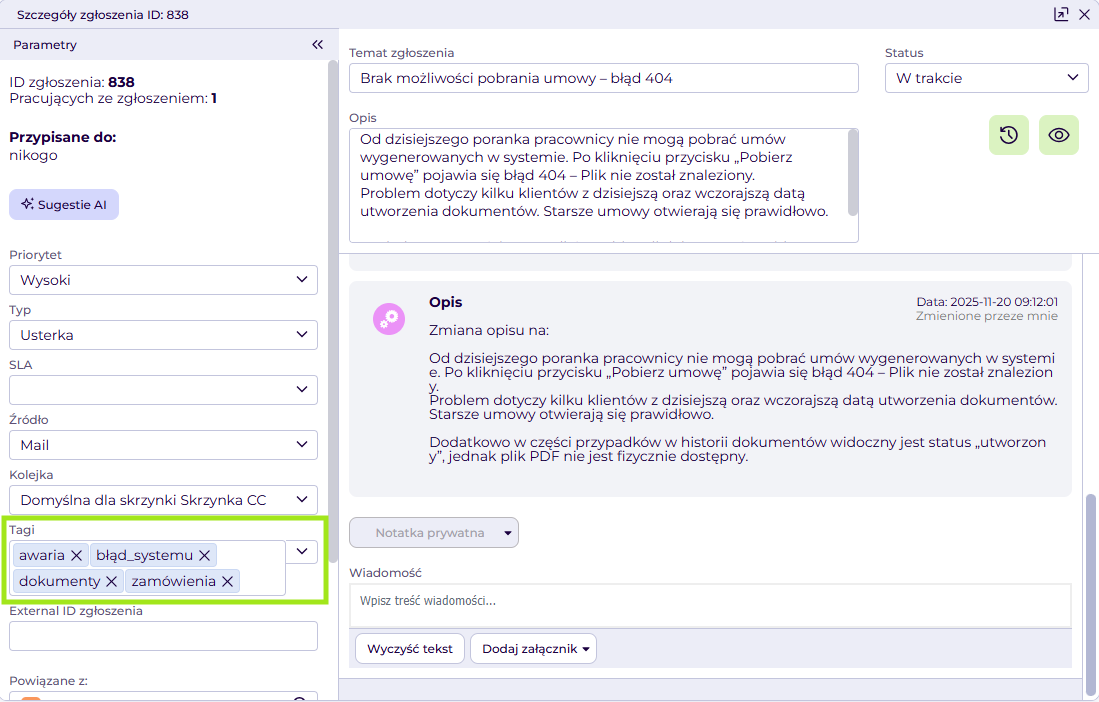Open the Status dropdown showing W trakcie
1099x702 pixels.
coord(987,78)
